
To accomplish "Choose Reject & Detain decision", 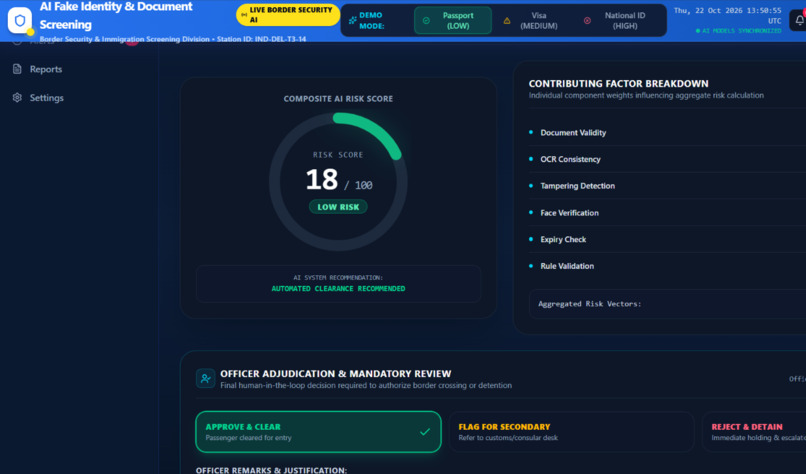I will pyautogui.click(x=754, y=432).
